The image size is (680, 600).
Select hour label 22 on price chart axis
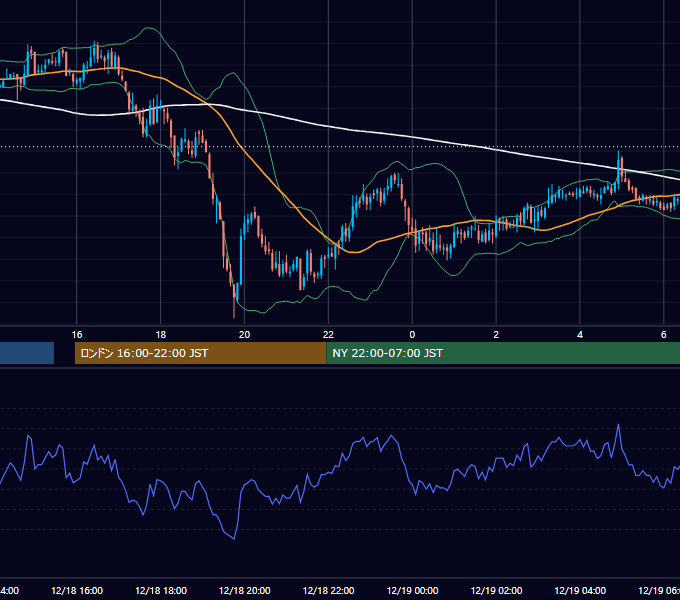pyautogui.click(x=328, y=335)
